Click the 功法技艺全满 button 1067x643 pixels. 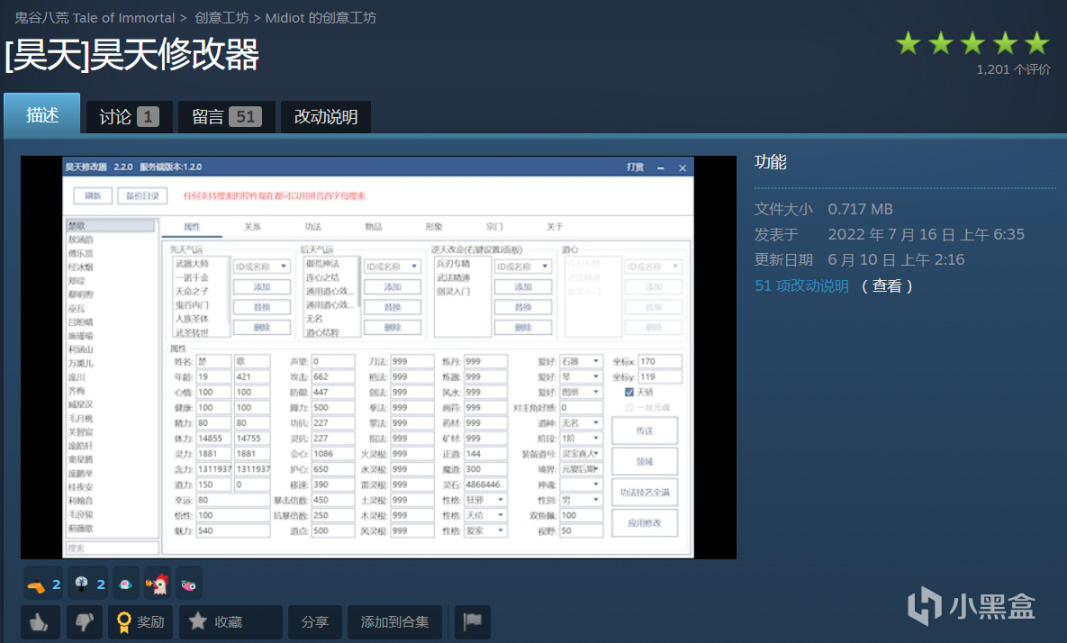pos(644,492)
